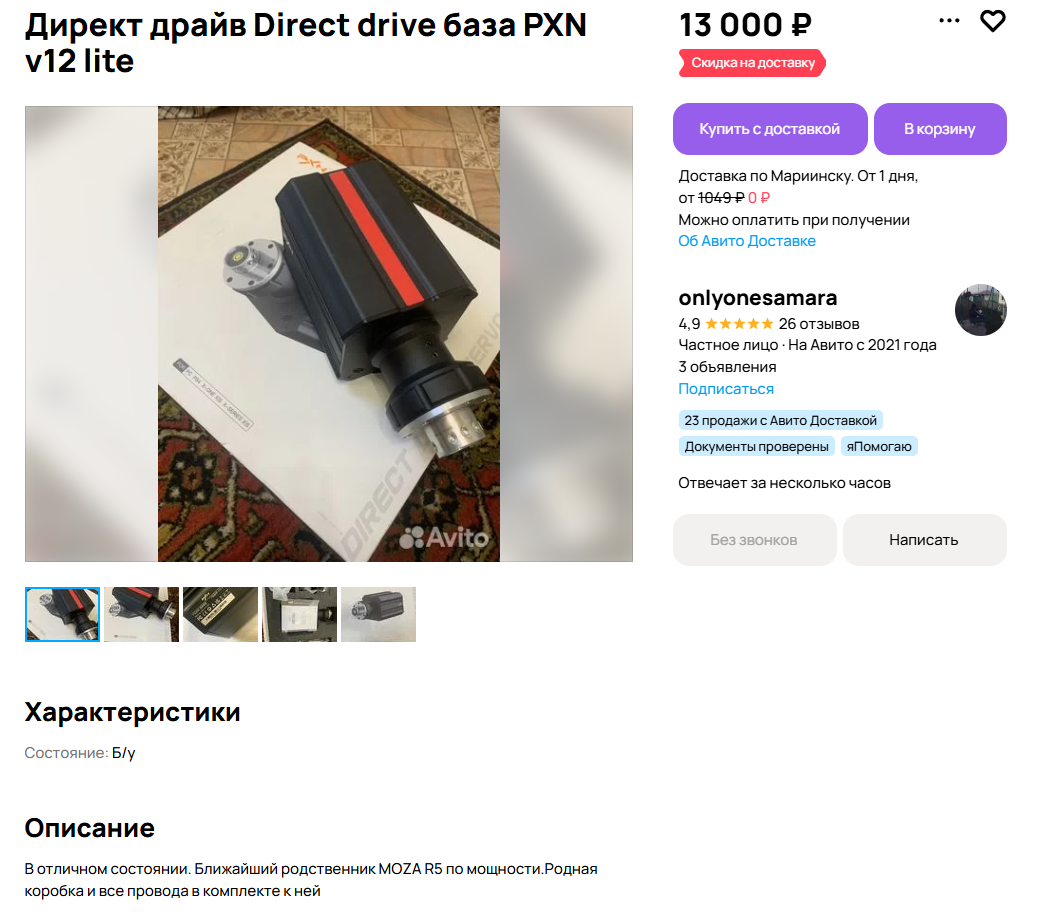Click the "Скидка на доставку" discount badge
1063x917 pixels.
pyautogui.click(x=753, y=63)
